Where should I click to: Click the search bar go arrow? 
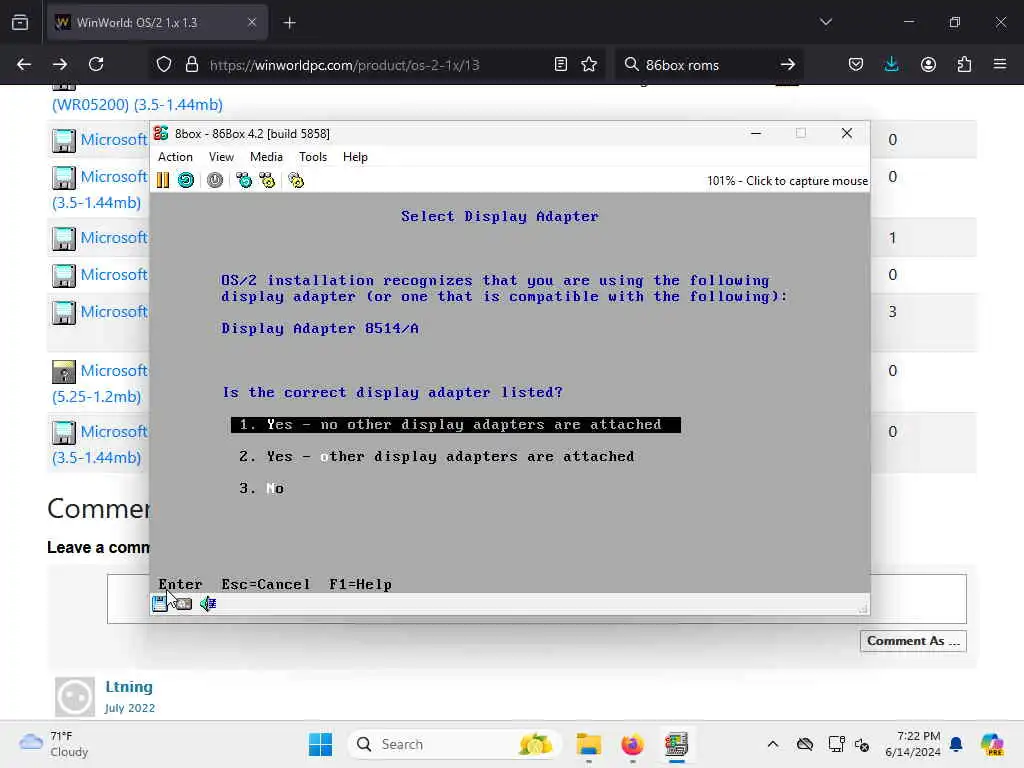coord(788,65)
